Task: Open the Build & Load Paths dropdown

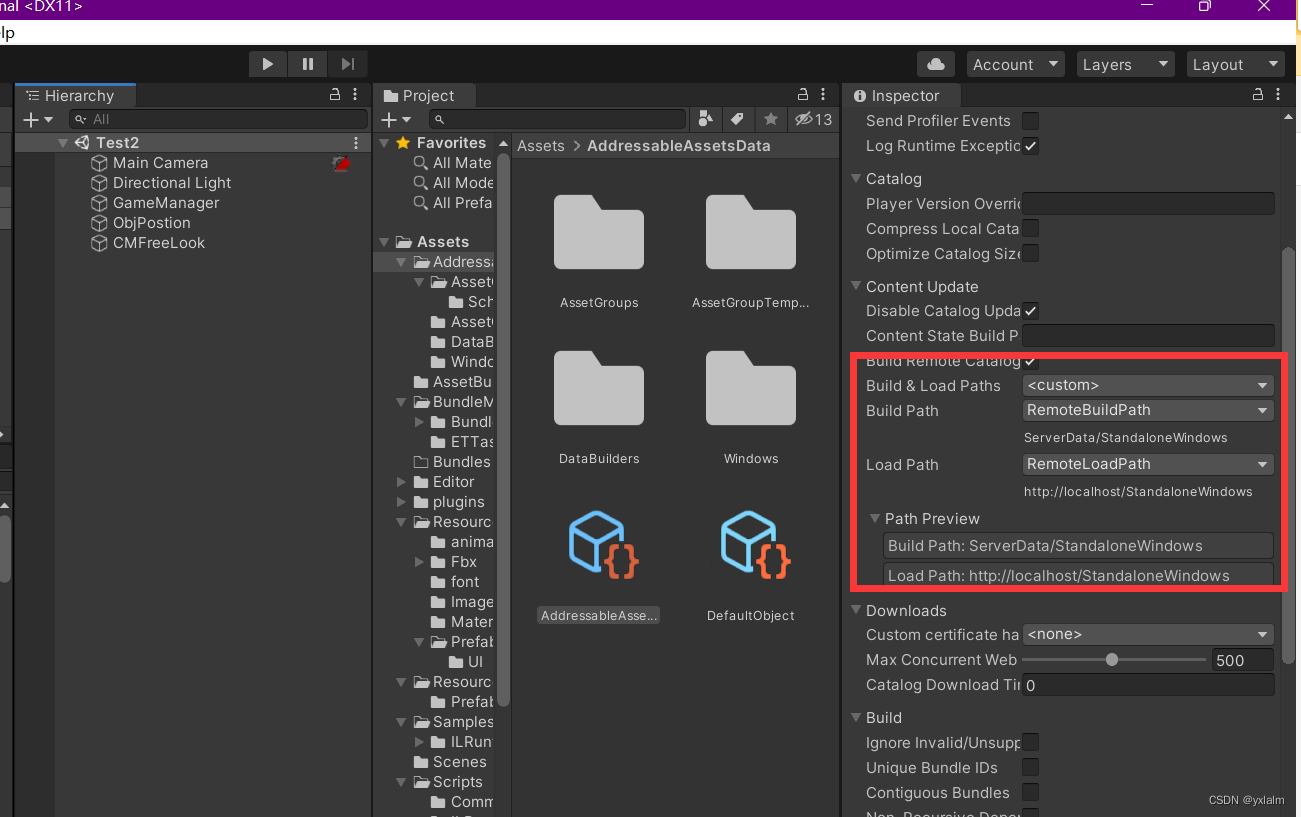Action: tap(1148, 386)
